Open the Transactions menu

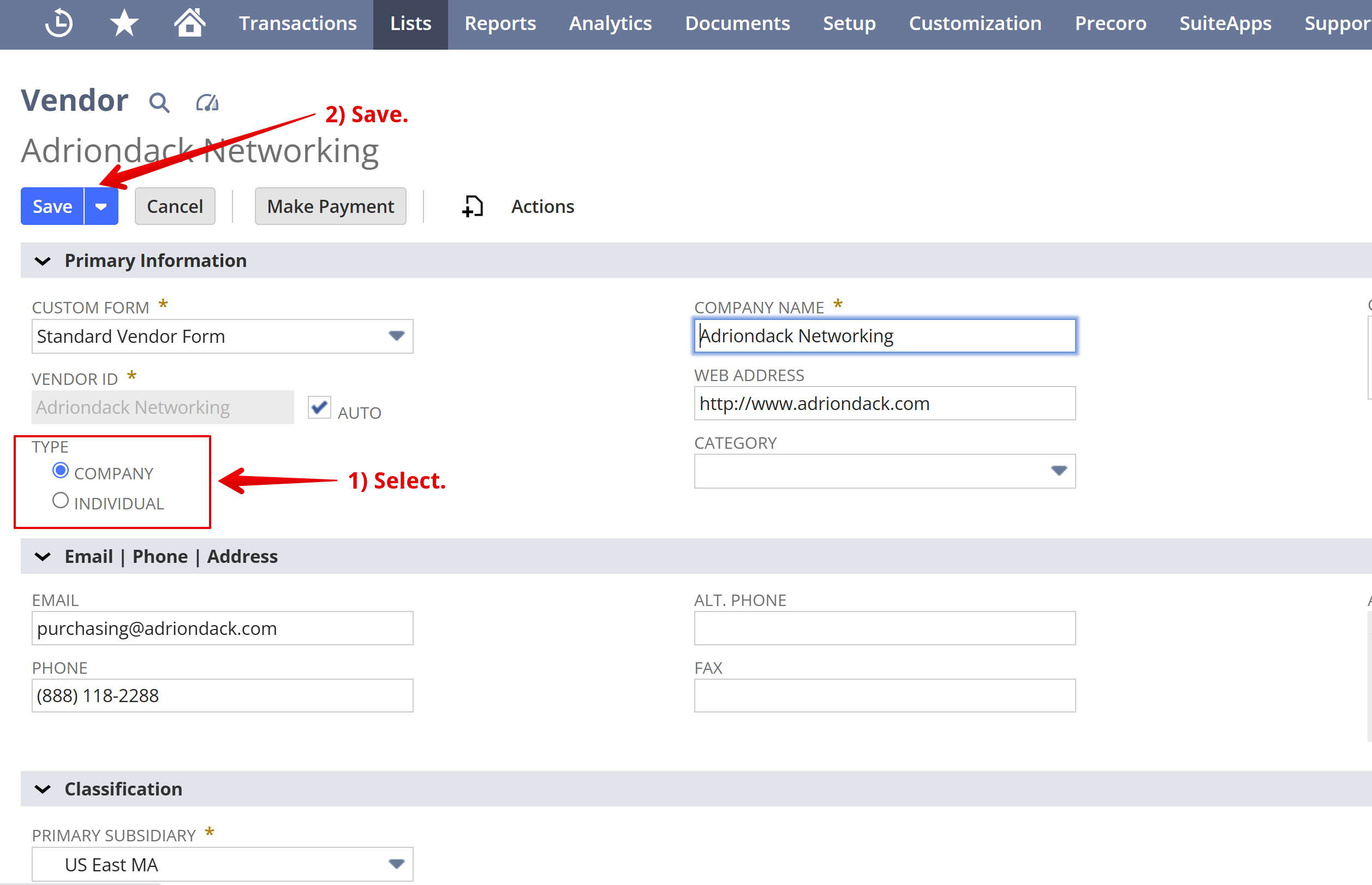point(297,23)
